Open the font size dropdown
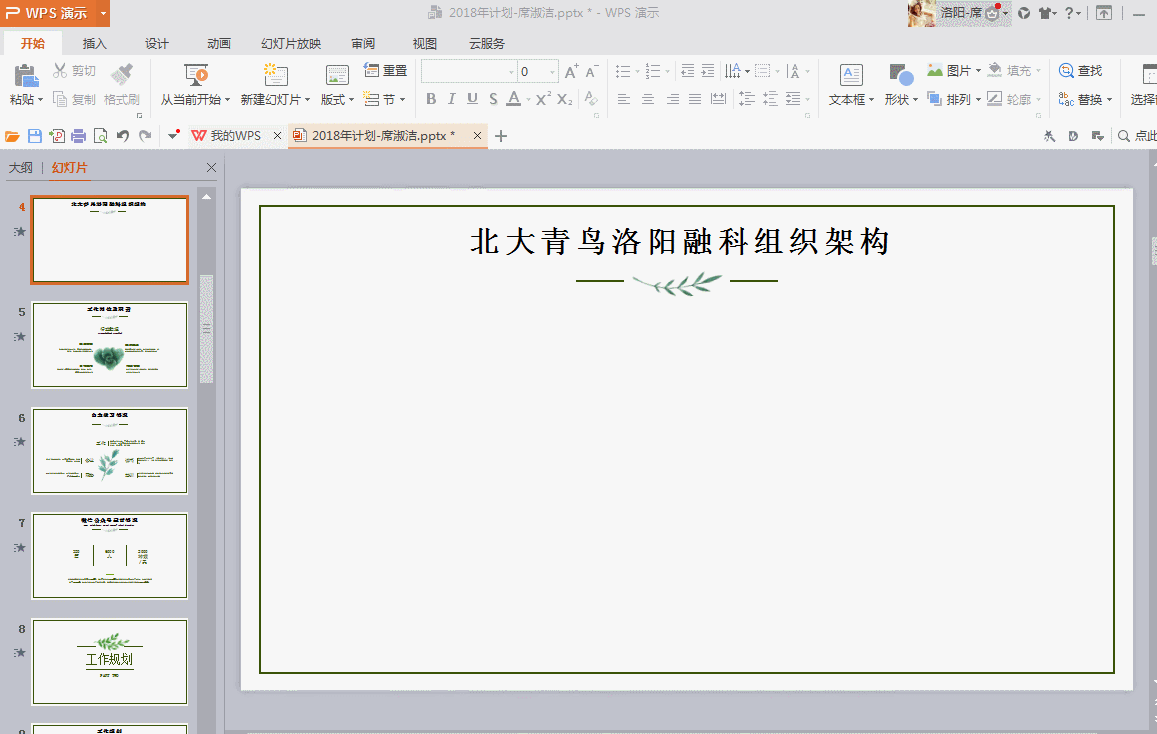Viewport: 1157px width, 734px height. click(x=553, y=72)
